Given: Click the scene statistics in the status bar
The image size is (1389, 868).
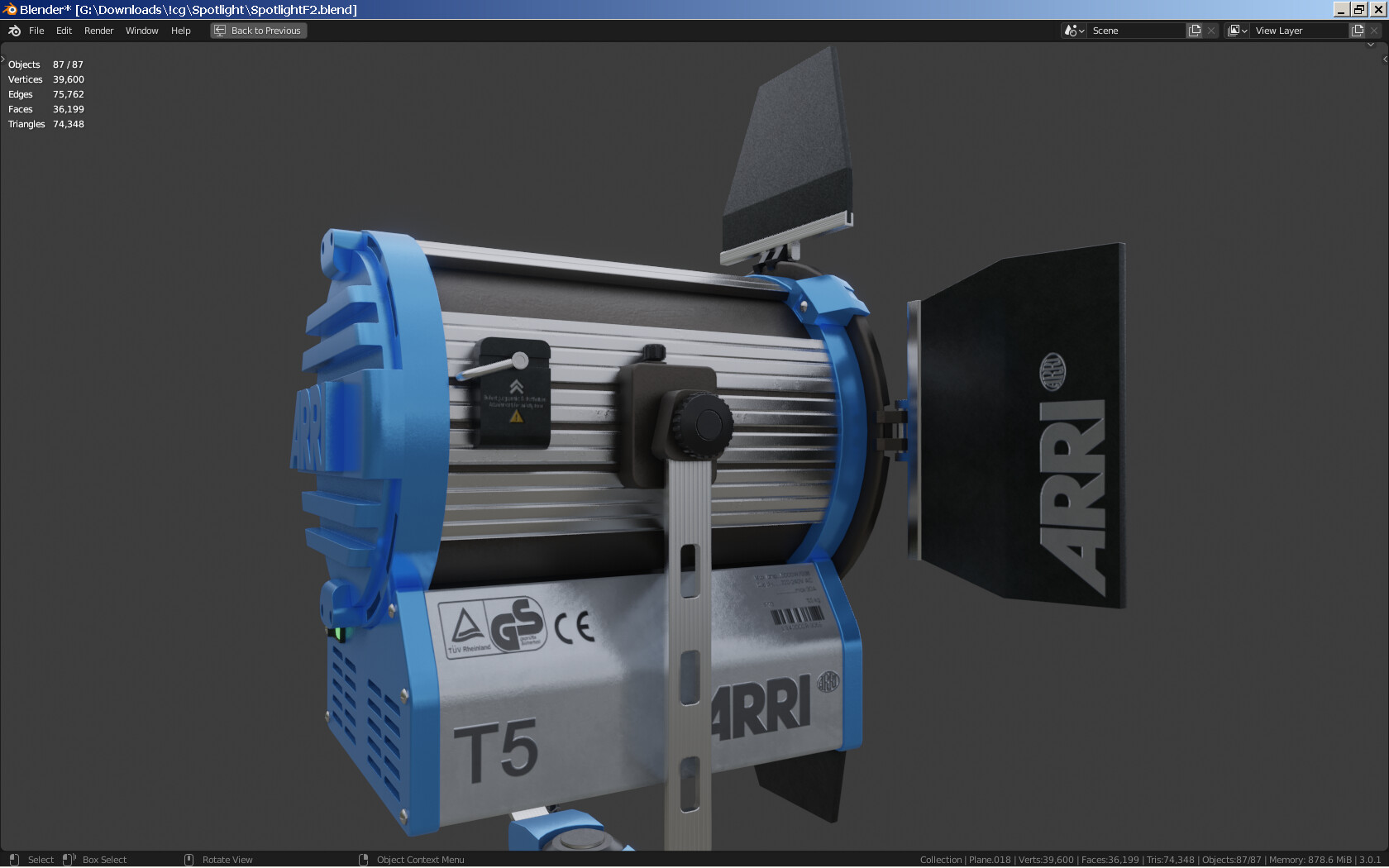Looking at the screenshot, I should (x=1150, y=860).
